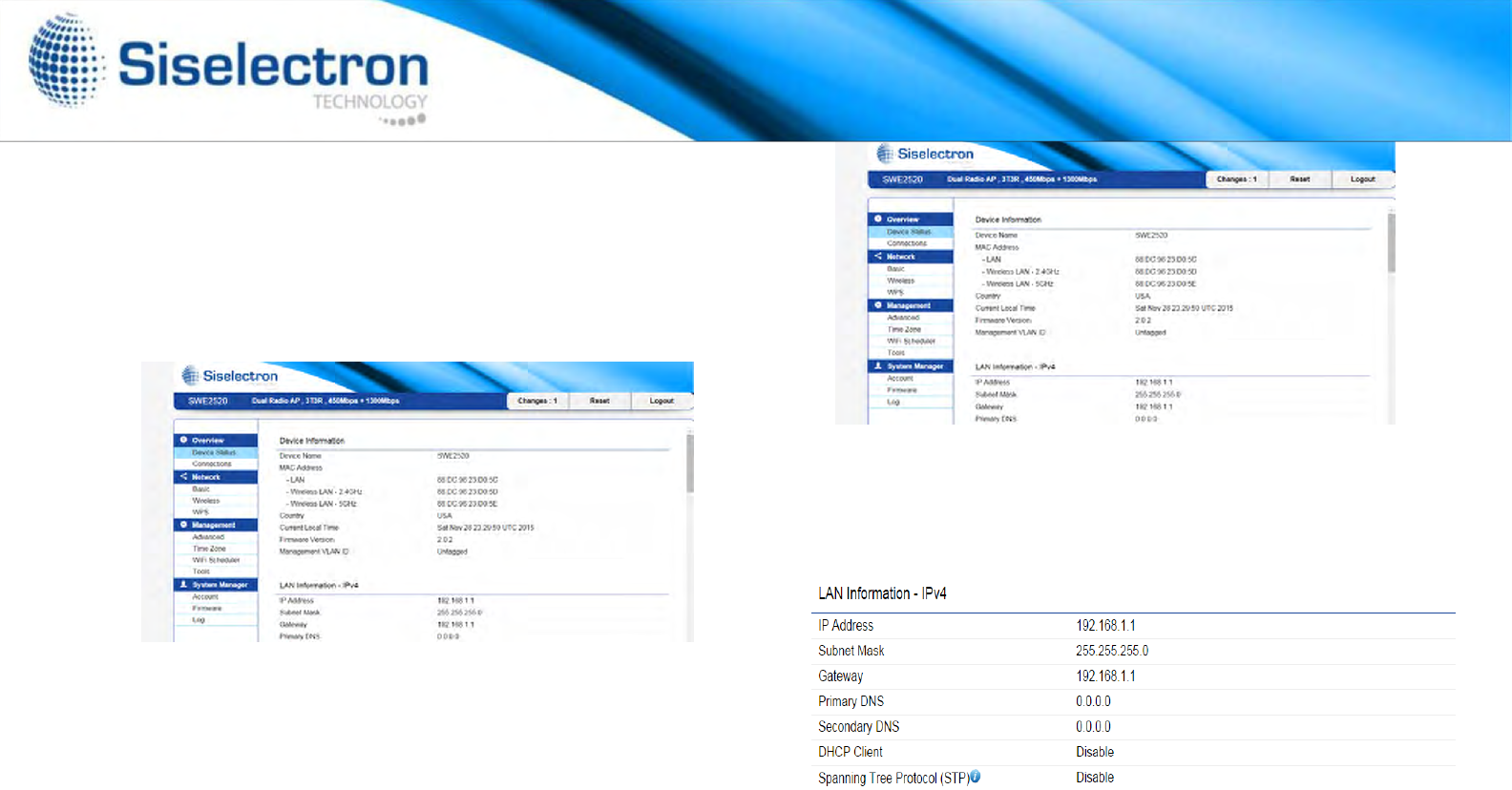Open WiFi Scheduler in the left screenshot's sidebar
The height and width of the screenshot is (790, 1512).
tap(216, 560)
